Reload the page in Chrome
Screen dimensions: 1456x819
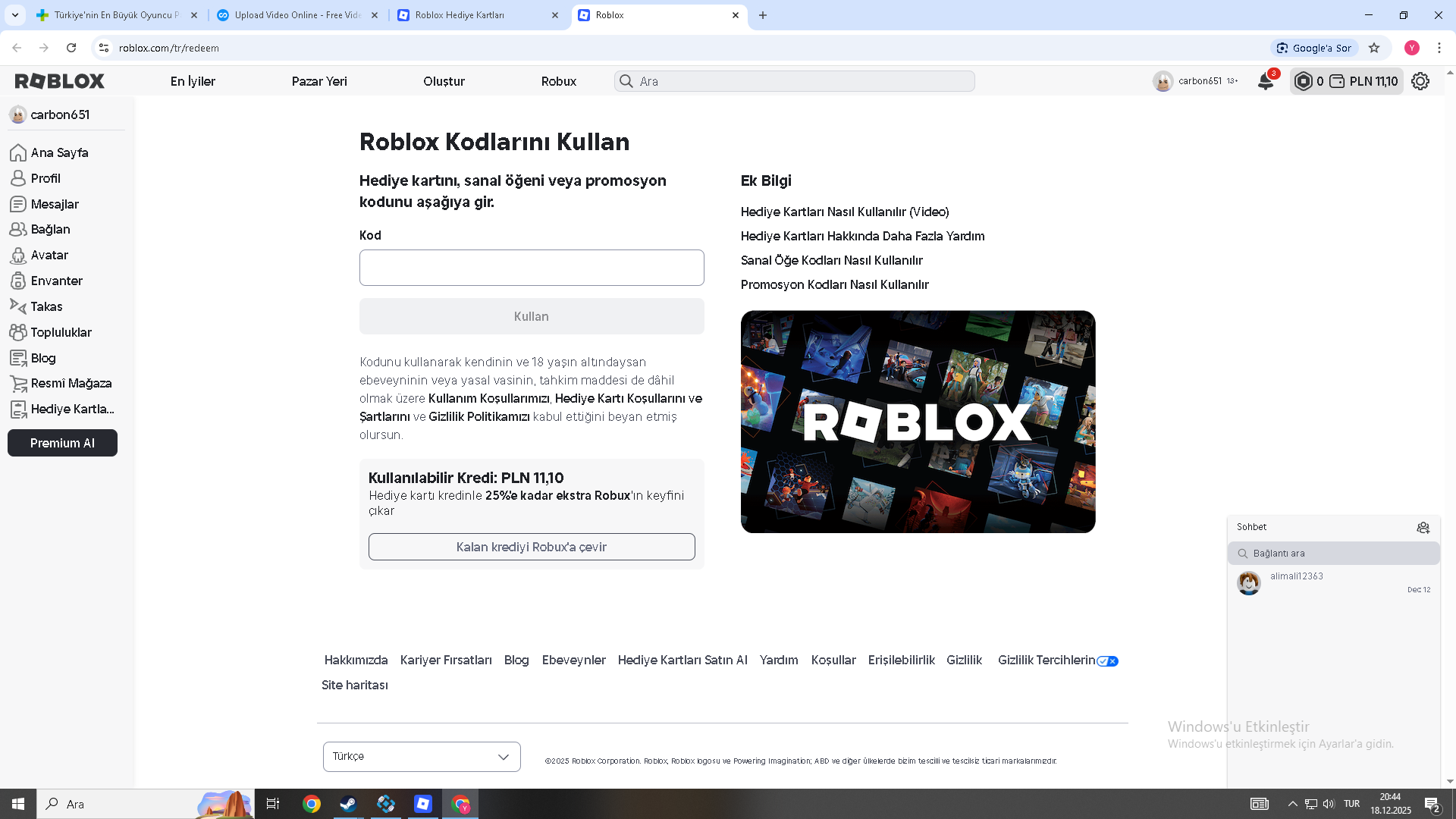(71, 48)
